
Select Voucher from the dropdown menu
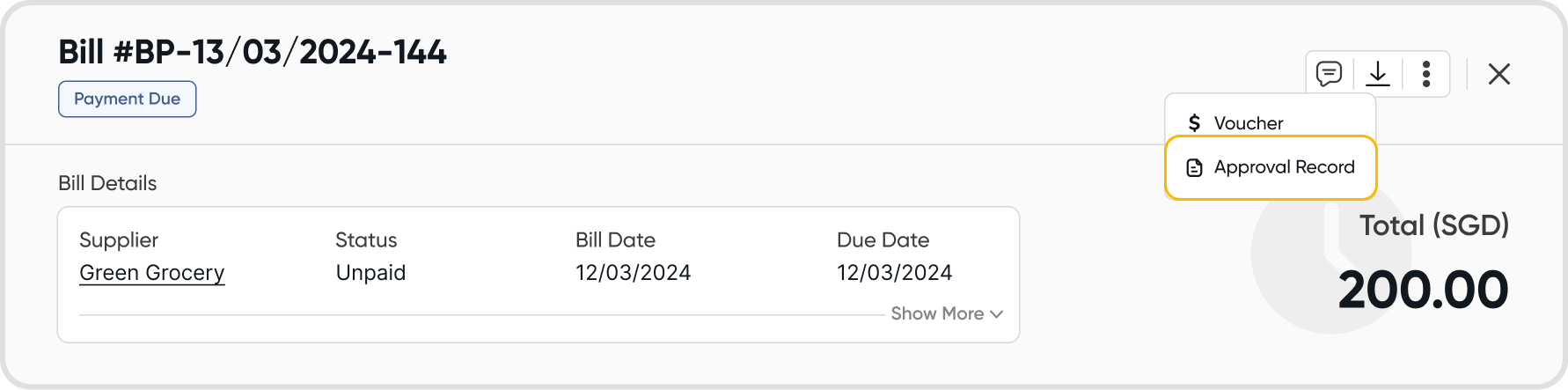pos(1248,123)
